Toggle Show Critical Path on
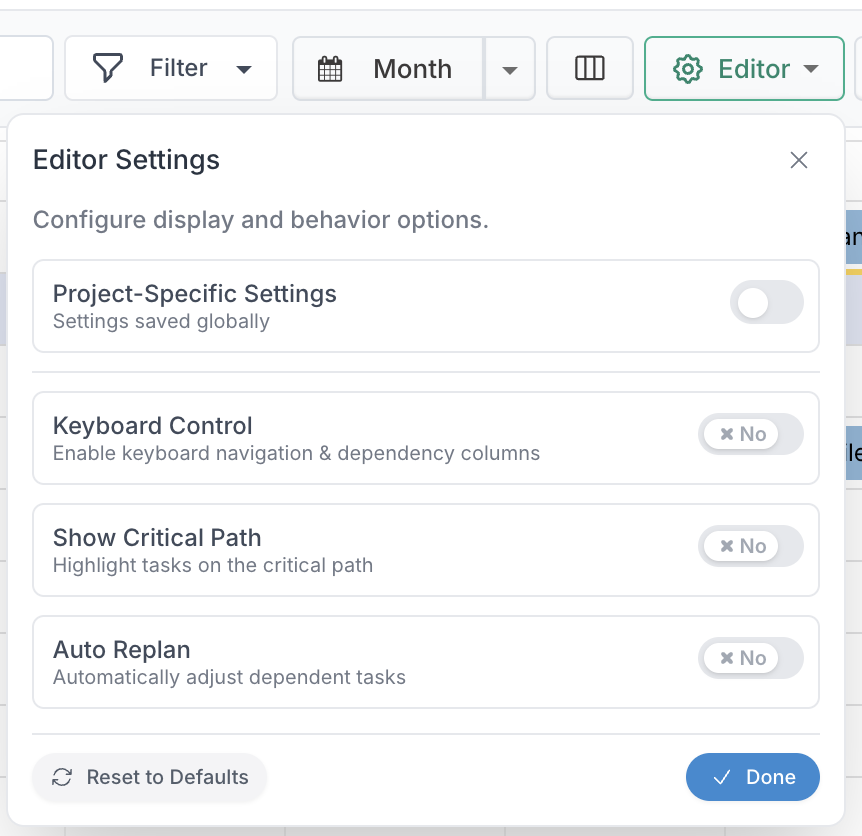862x836 pixels. (750, 546)
